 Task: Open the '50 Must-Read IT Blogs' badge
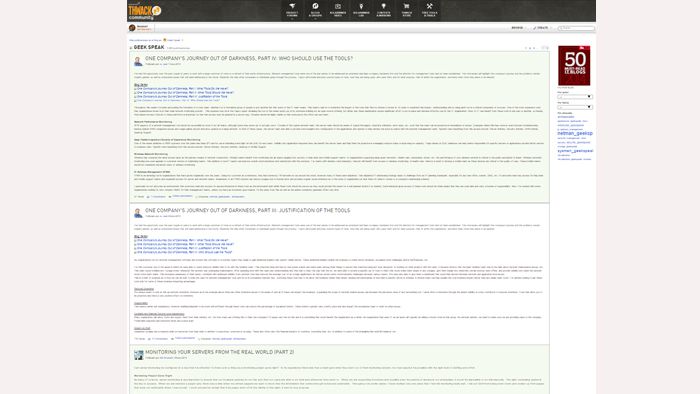tap(574, 66)
